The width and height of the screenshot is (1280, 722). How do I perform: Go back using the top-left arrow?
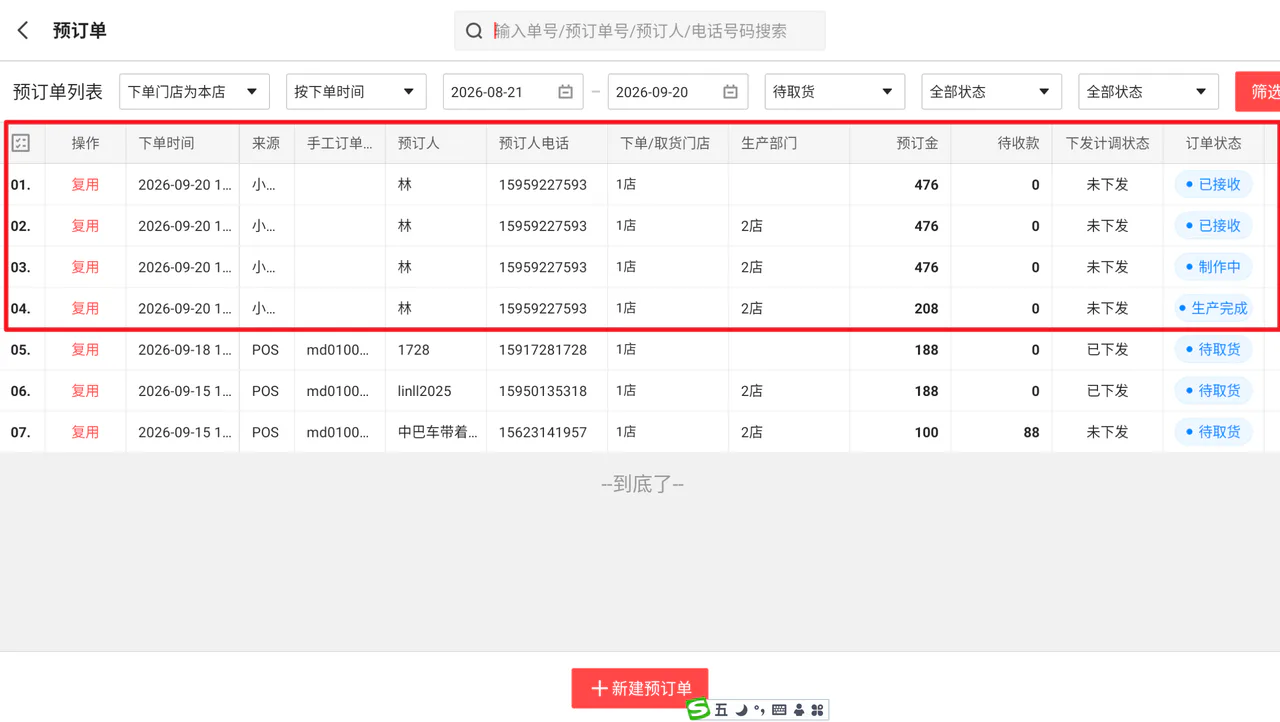click(x=23, y=31)
